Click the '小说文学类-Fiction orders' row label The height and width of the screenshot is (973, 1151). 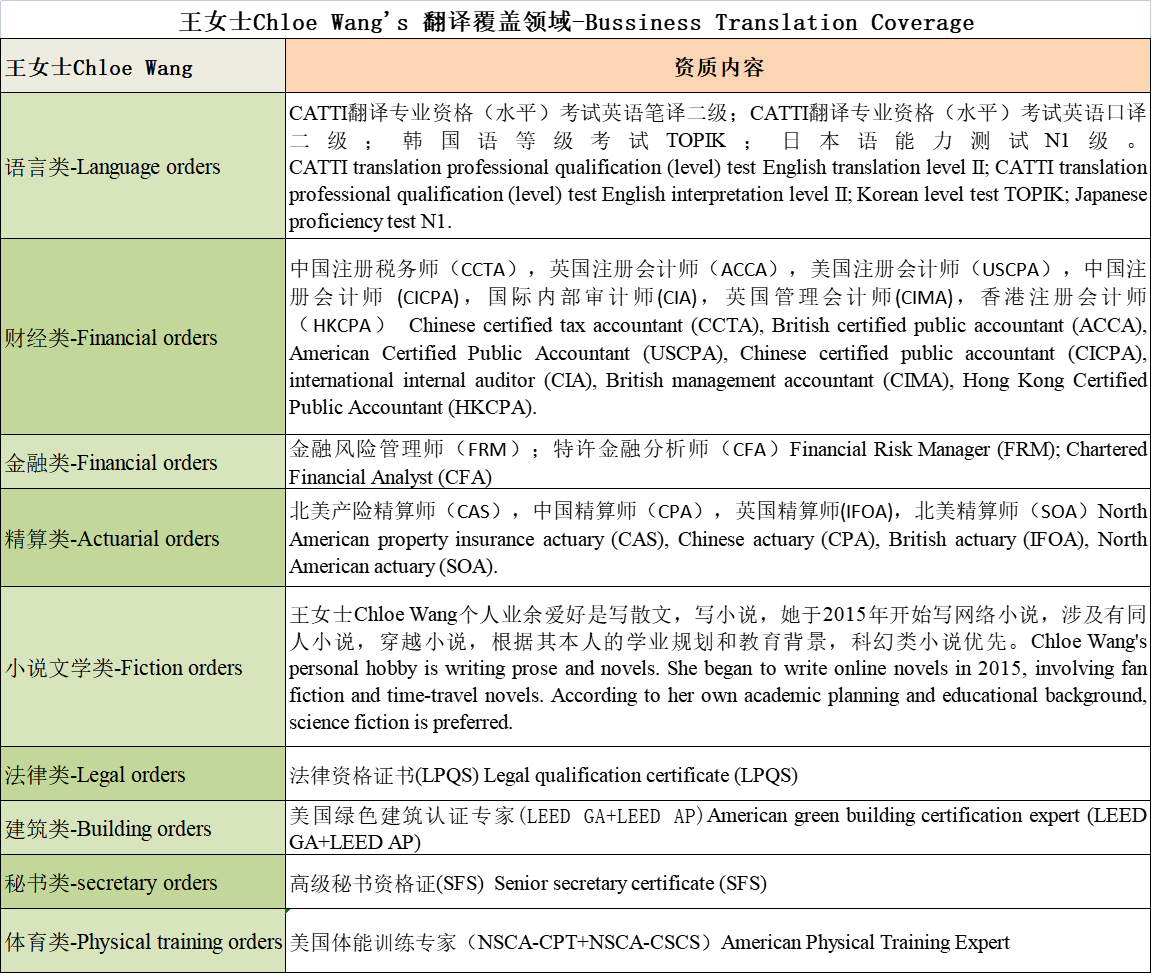click(x=143, y=667)
